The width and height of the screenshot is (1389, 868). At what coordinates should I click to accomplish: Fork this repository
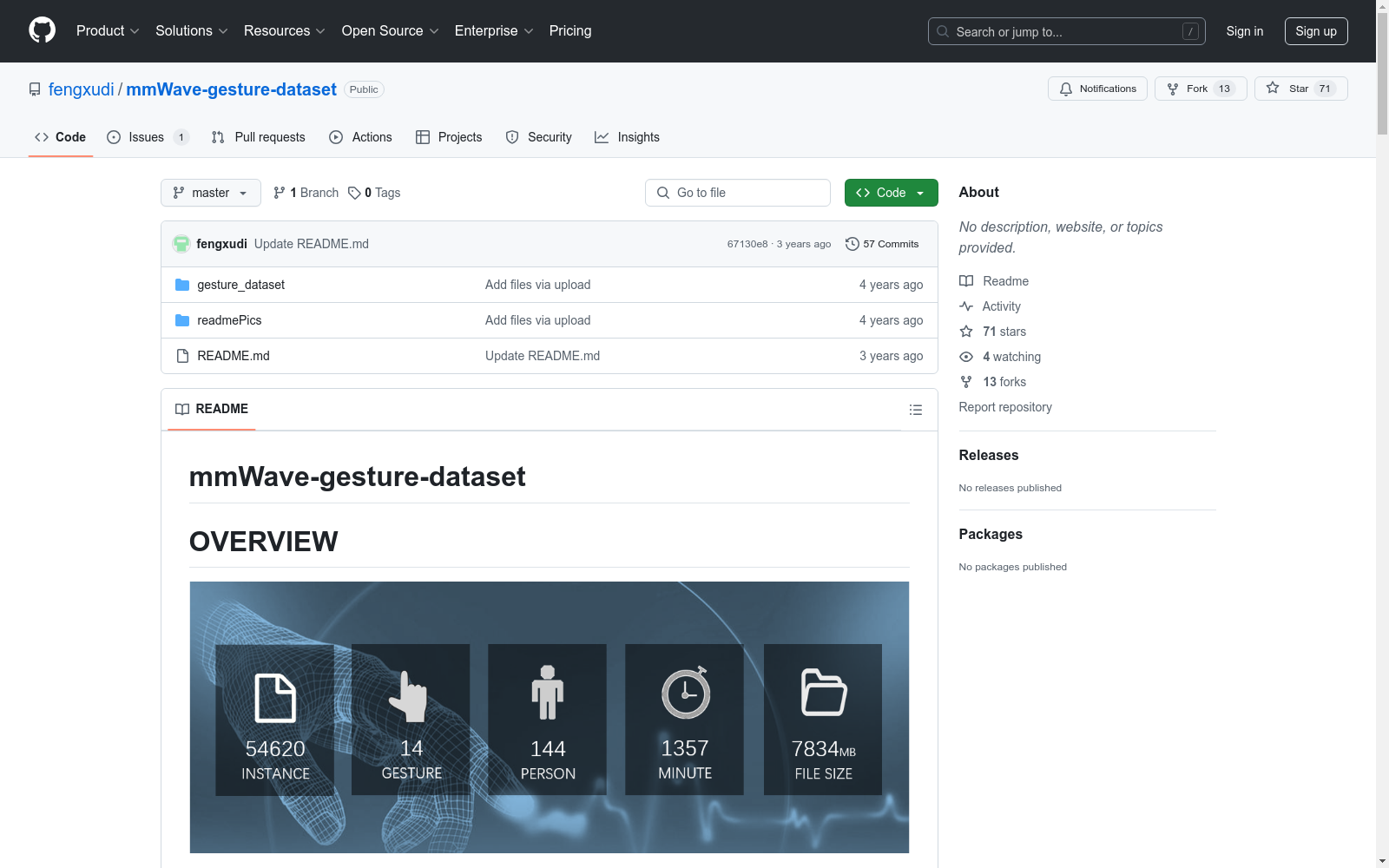point(1201,89)
